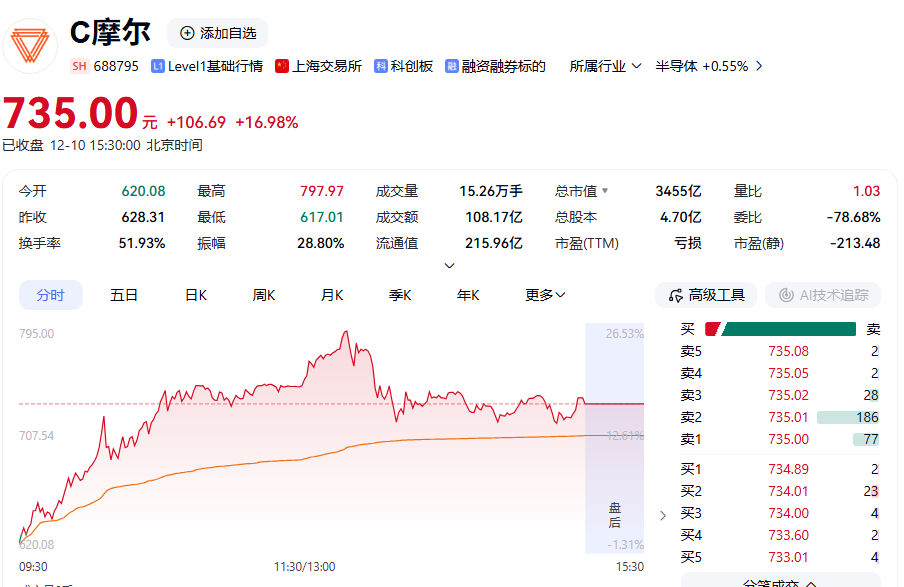Viewport: 904px width, 587px height.
Task: Click the stock code 688795
Action: 116,66
